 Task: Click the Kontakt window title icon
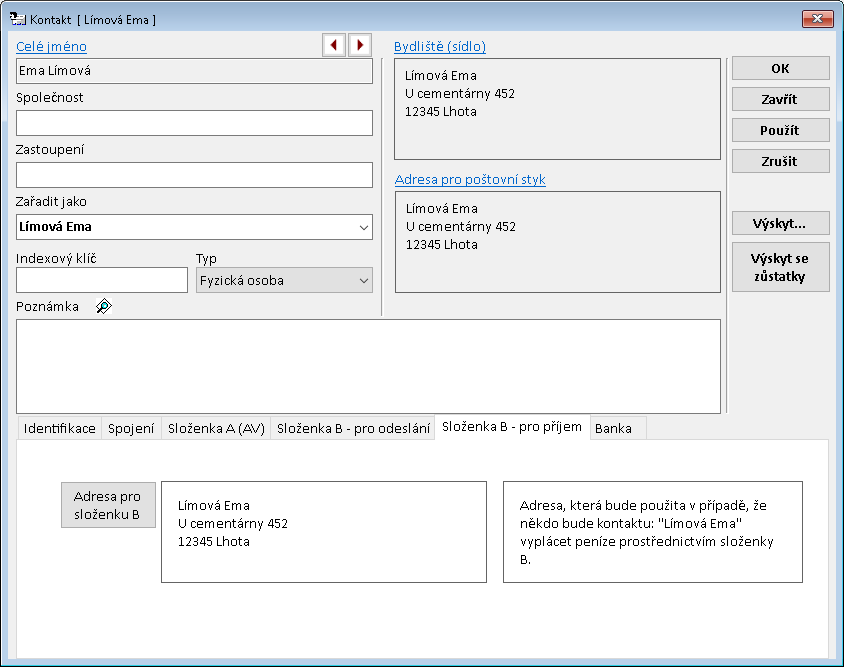click(x=16, y=19)
